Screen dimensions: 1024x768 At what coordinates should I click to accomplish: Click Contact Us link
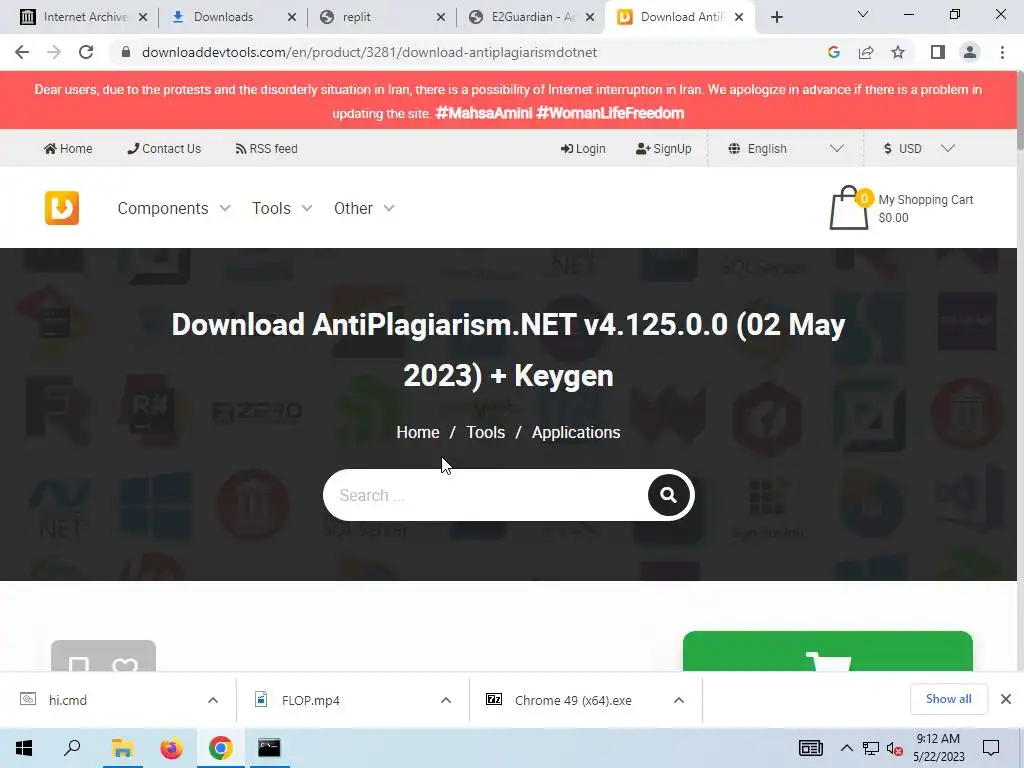pos(164,149)
